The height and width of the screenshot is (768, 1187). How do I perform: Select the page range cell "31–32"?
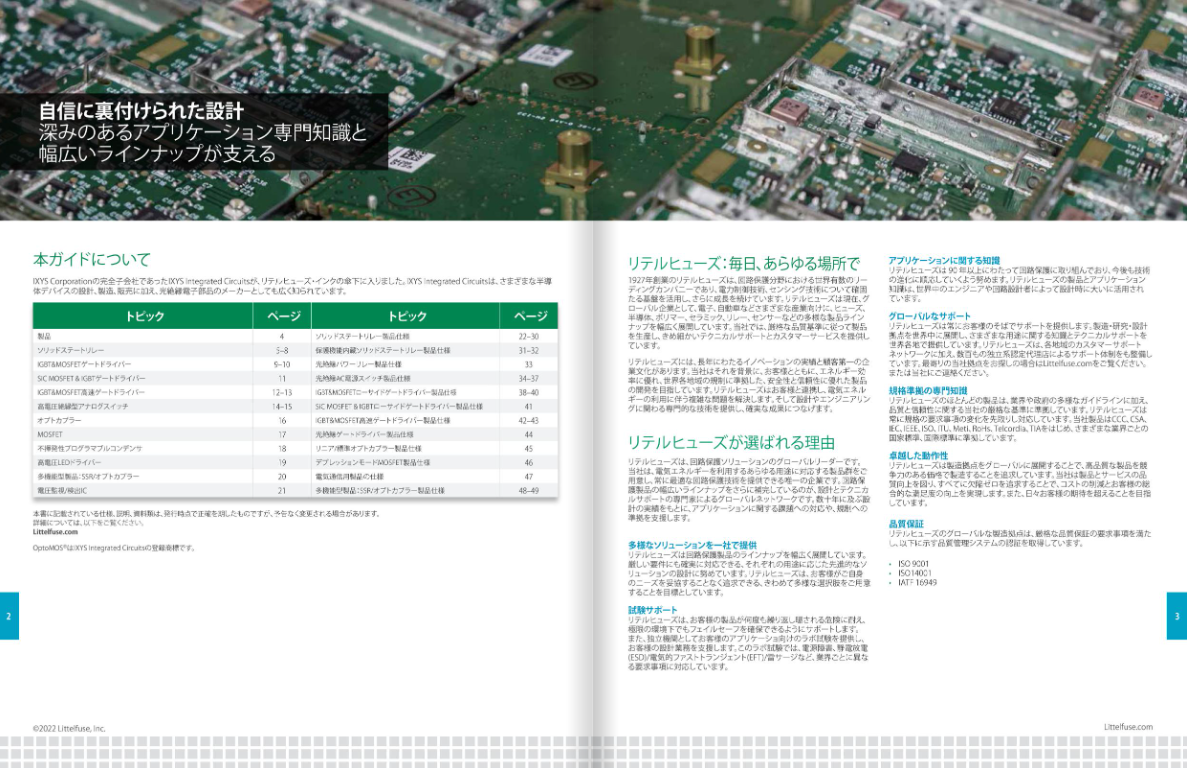pos(528,350)
